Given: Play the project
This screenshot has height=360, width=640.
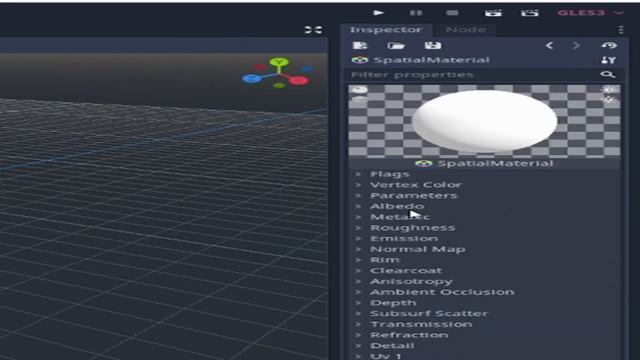Looking at the screenshot, I should click(378, 13).
